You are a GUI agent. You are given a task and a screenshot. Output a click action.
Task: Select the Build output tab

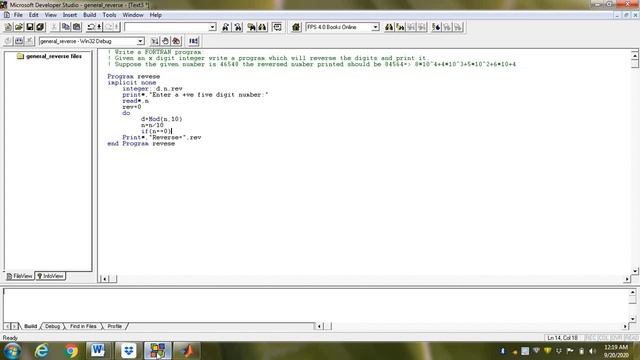(30, 326)
